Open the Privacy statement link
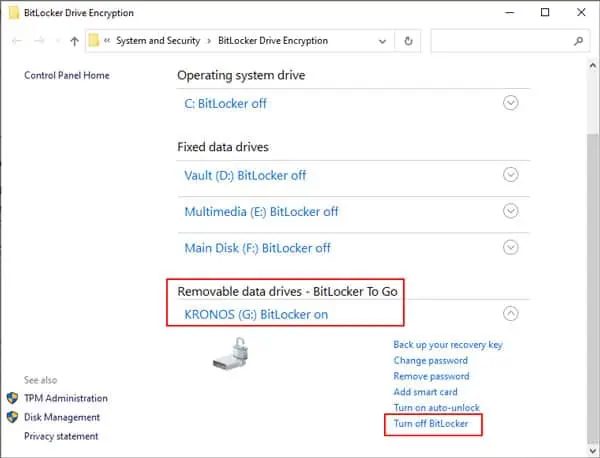 click(61, 436)
